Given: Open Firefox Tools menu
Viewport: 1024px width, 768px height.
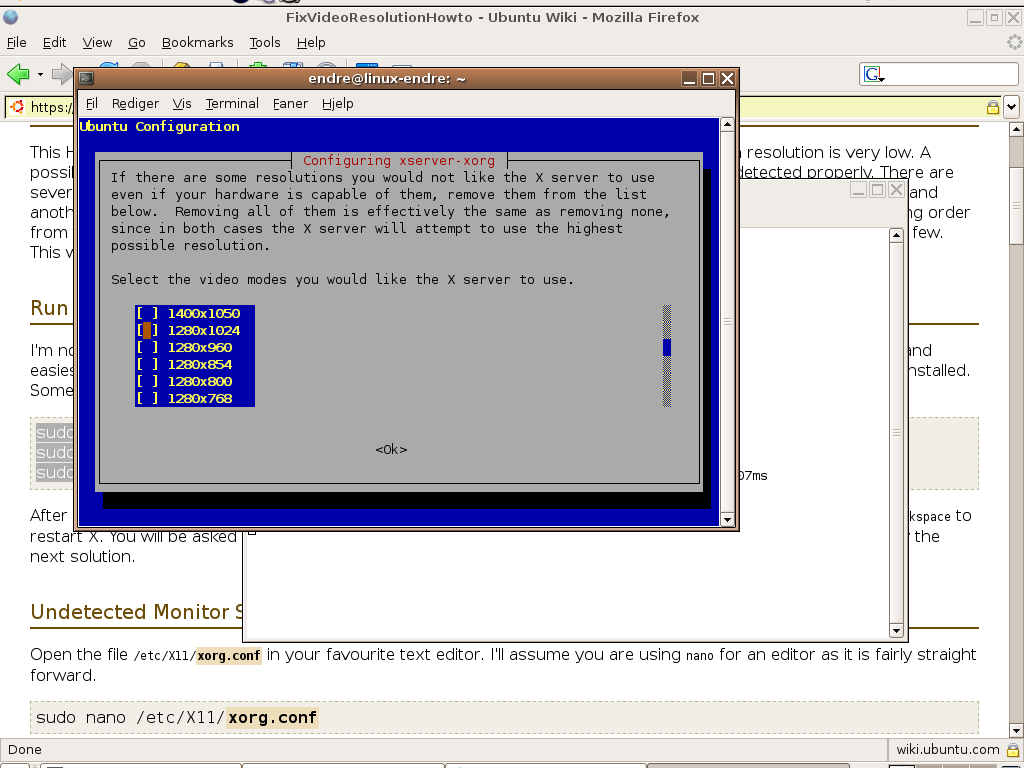Looking at the screenshot, I should pyautogui.click(x=264, y=42).
